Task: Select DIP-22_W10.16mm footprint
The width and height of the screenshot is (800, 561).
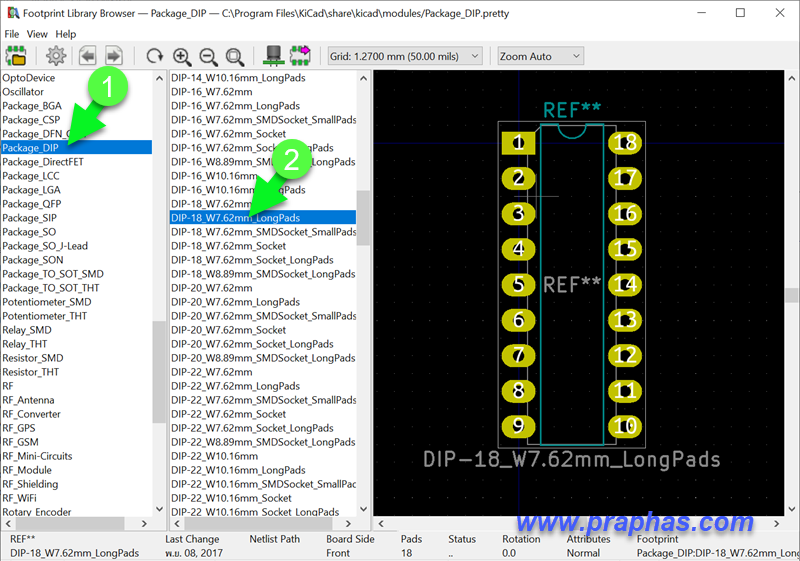Action: [x=215, y=456]
